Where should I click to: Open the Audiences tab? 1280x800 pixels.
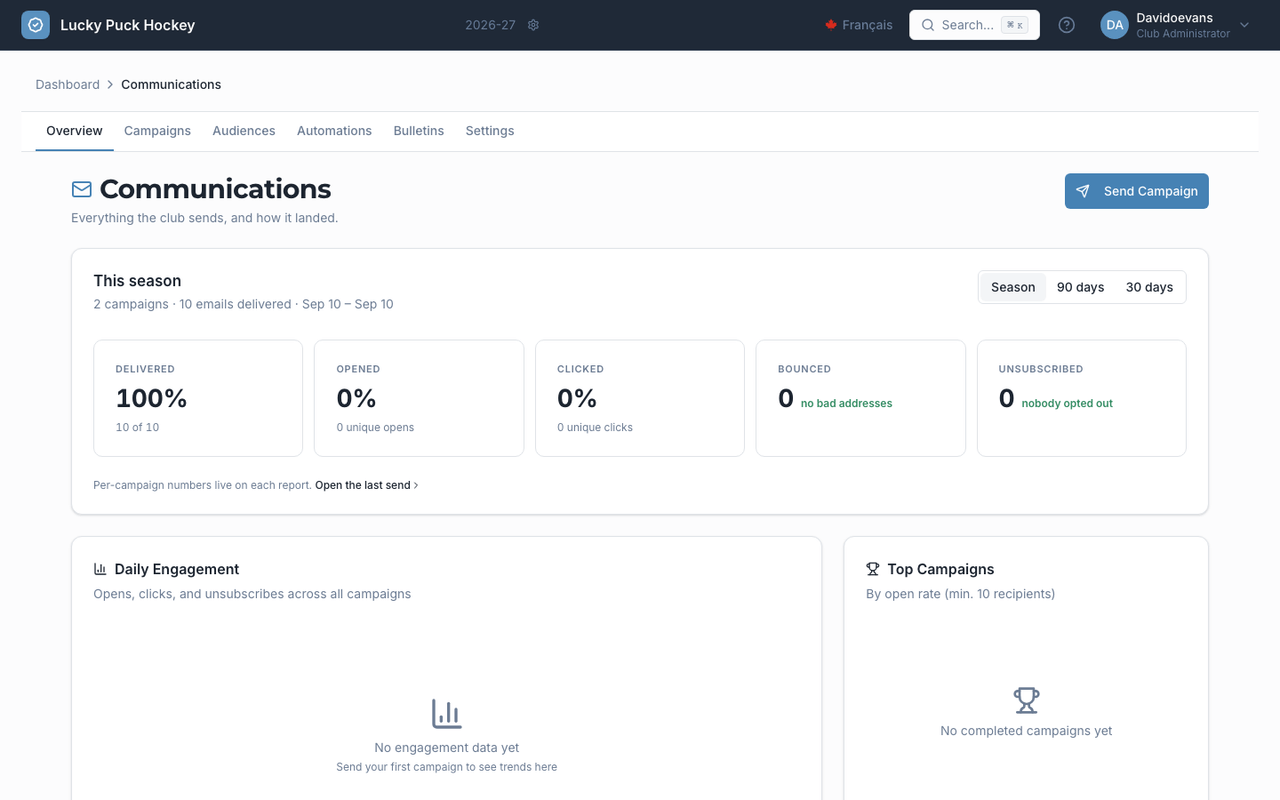[x=244, y=131]
